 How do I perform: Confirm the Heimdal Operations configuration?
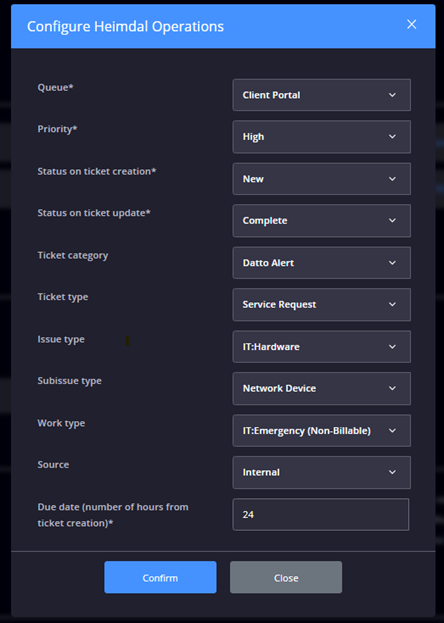[160, 577]
